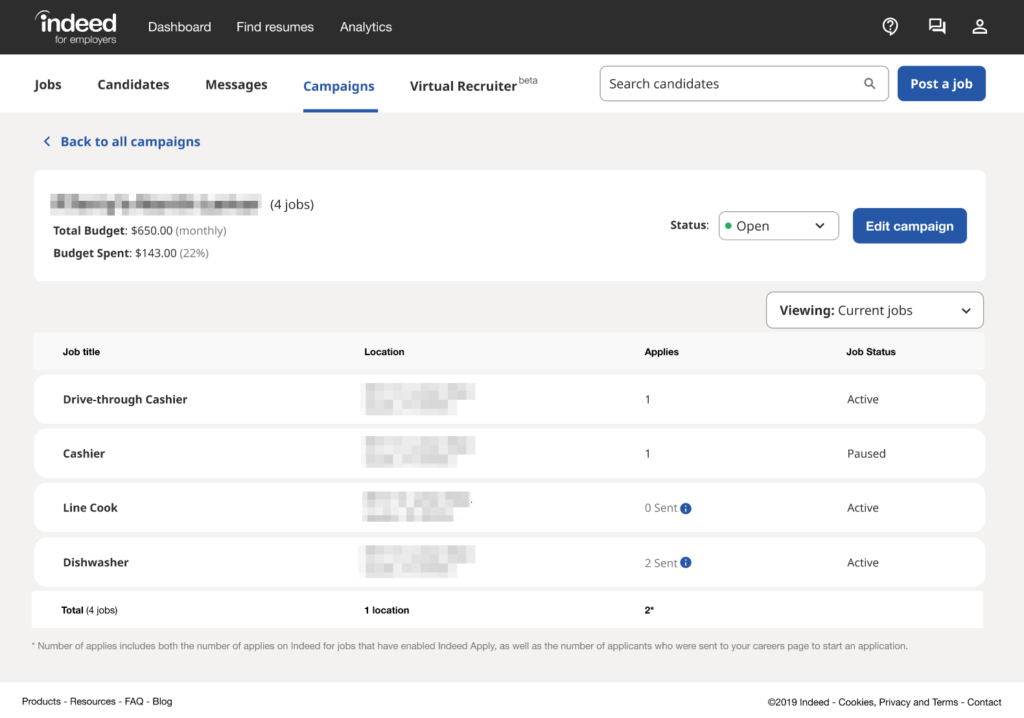The height and width of the screenshot is (718, 1024).
Task: Go back to all campaigns
Action: point(129,141)
